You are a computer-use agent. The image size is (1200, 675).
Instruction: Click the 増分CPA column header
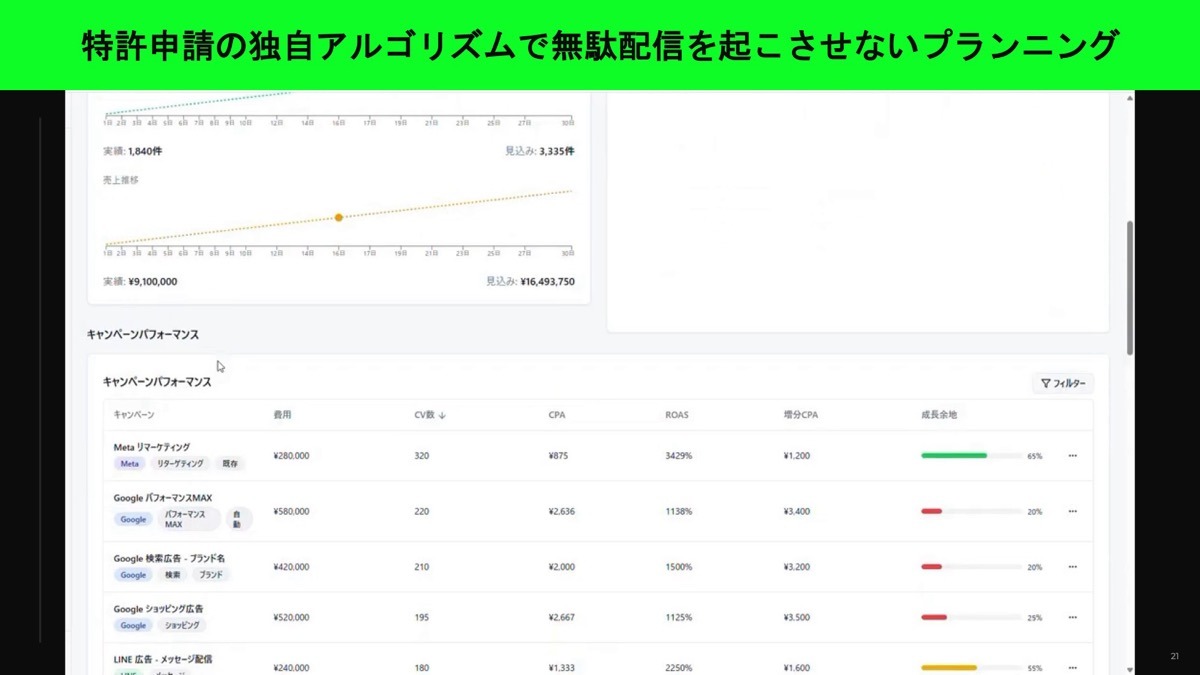click(802, 415)
